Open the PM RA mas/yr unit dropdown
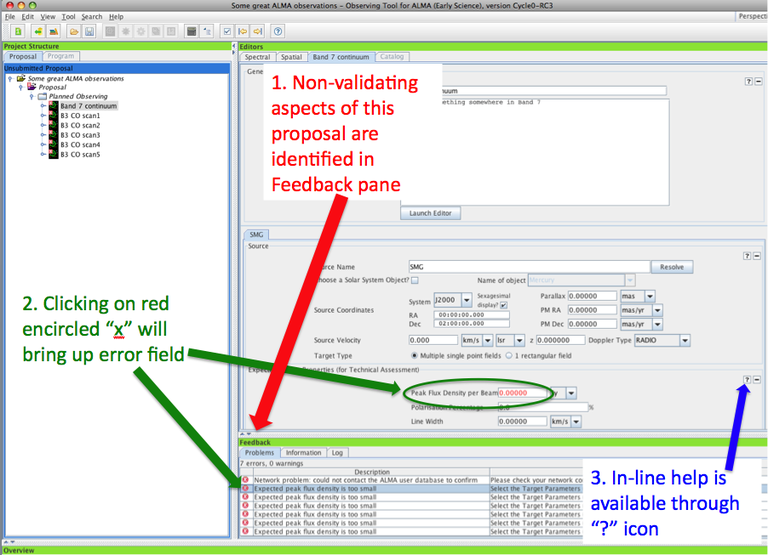 657,310
